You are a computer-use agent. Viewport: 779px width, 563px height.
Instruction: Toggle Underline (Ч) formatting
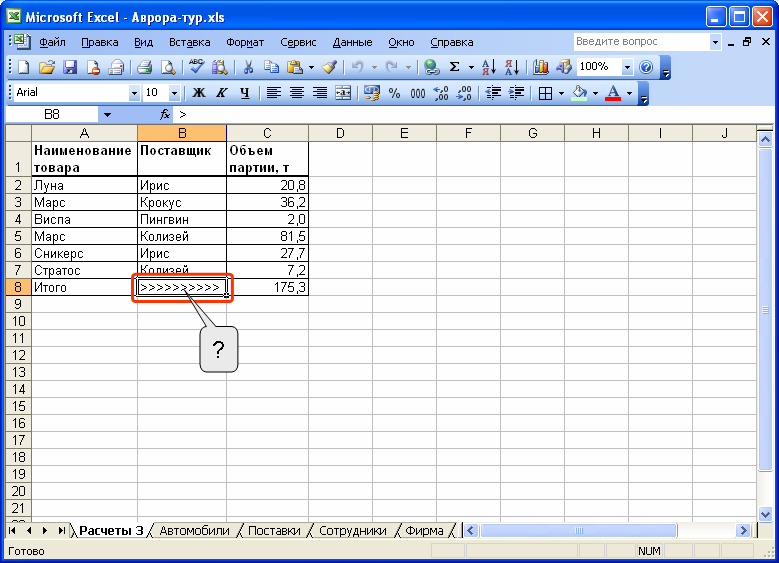[244, 92]
